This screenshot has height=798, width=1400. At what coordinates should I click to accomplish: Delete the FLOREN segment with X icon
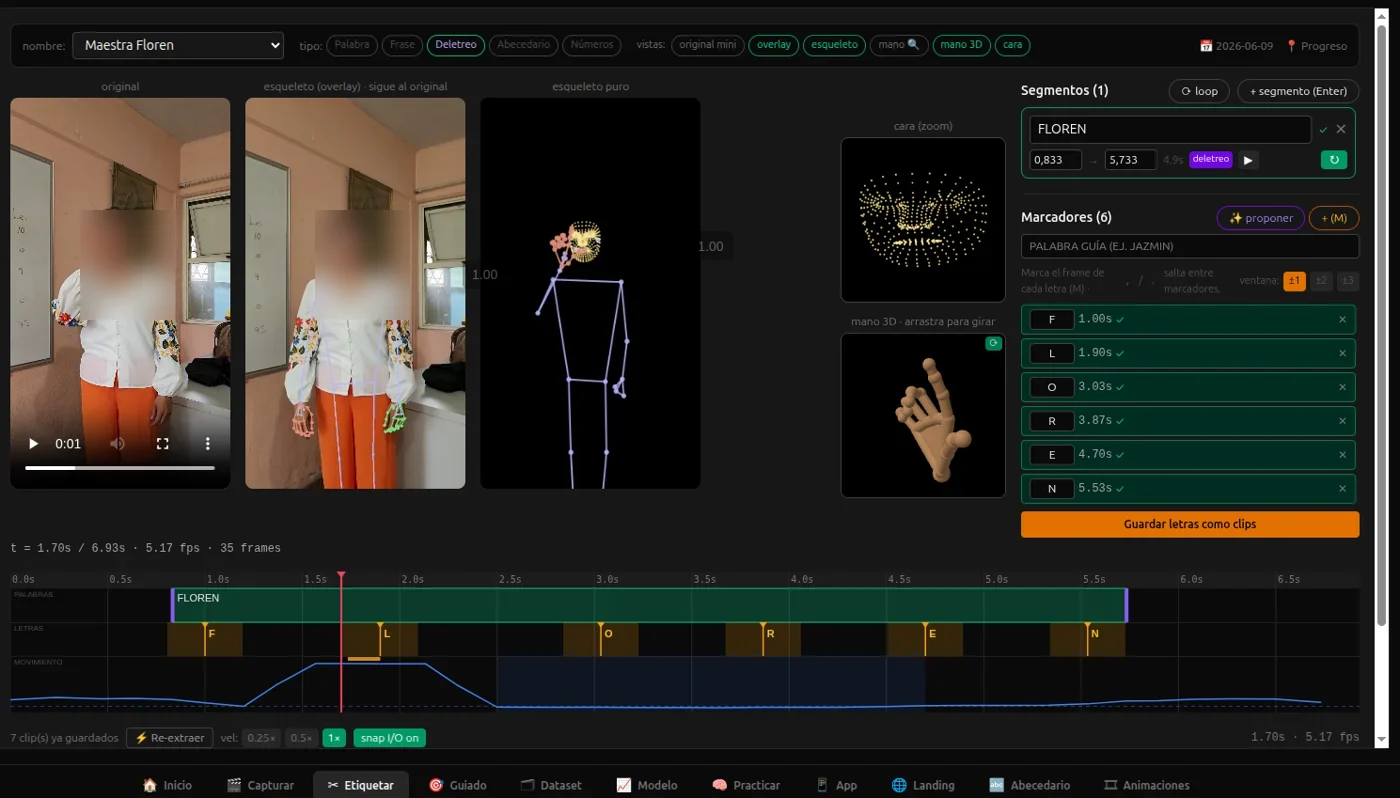coord(1341,129)
